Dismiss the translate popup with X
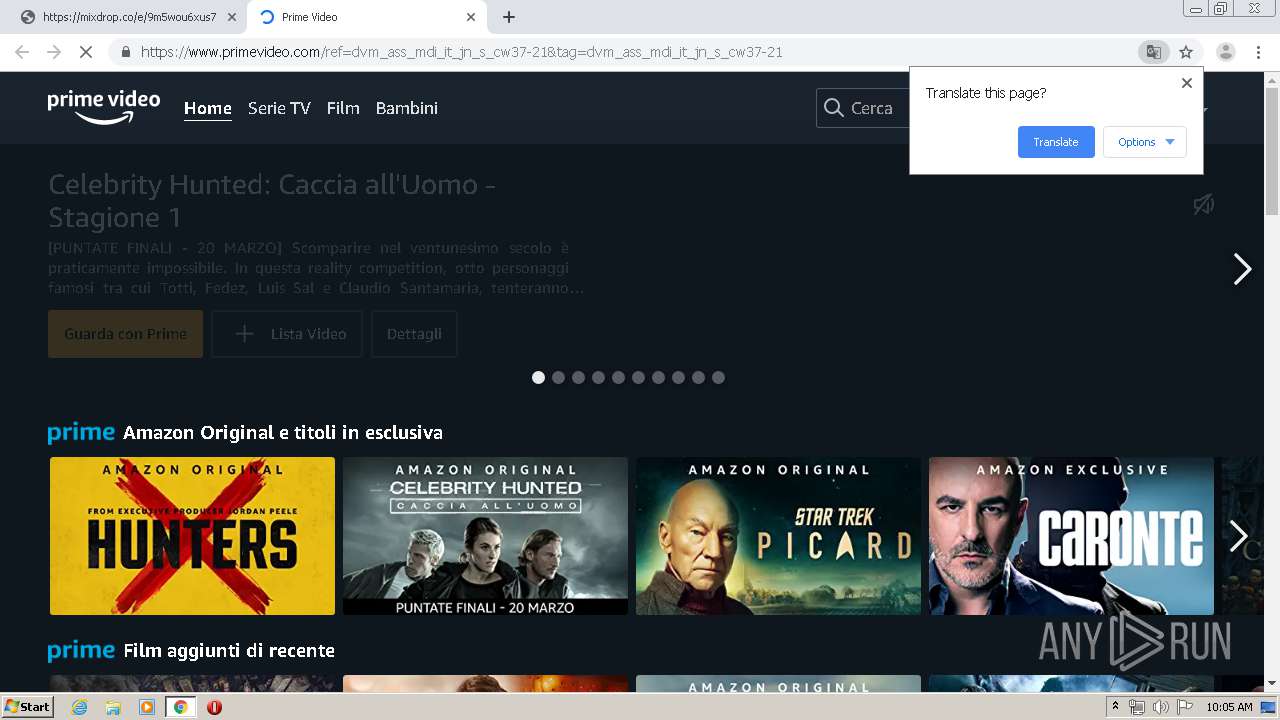This screenshot has height=720, width=1280. (1187, 83)
